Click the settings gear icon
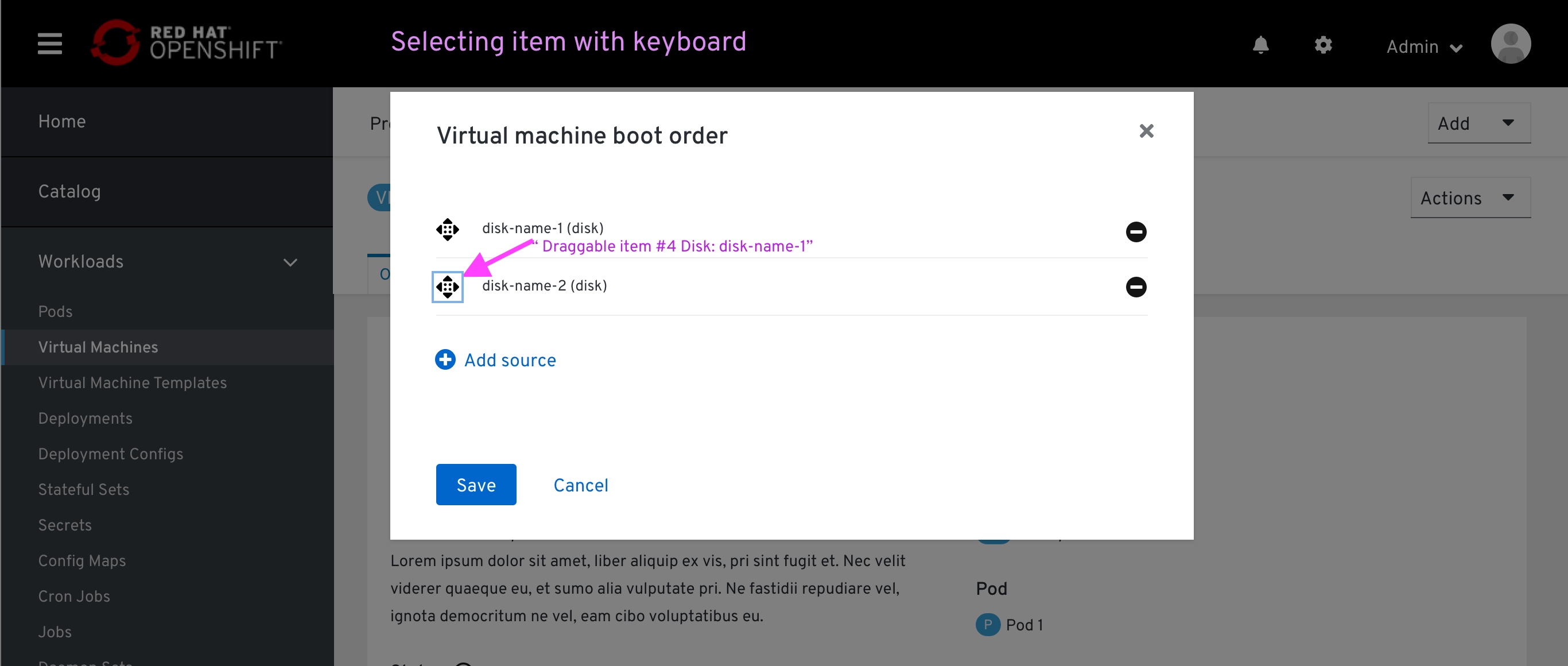Screen dimensions: 1568x666 click(x=1322, y=45)
